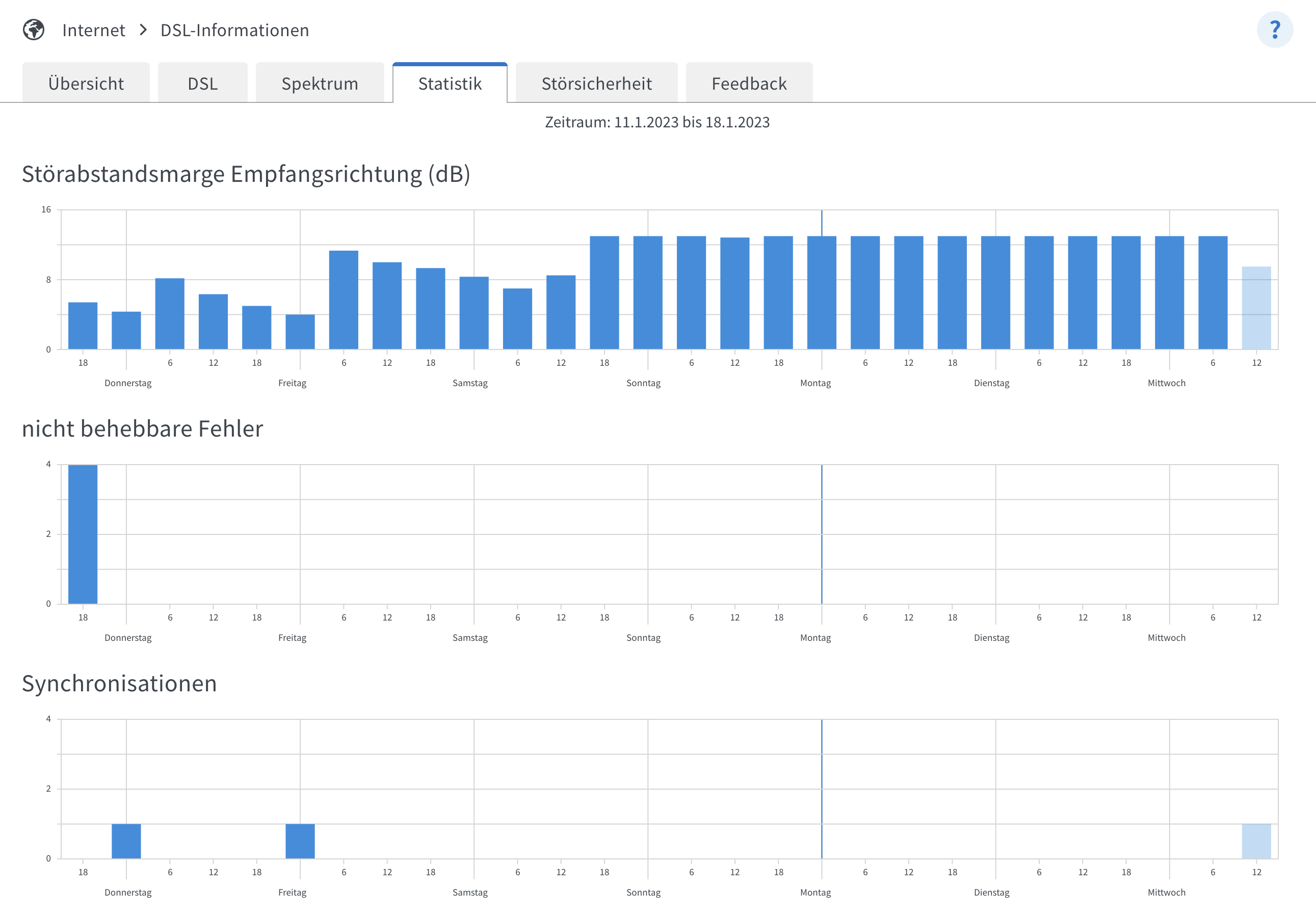Click the blue help question mark icon
Viewport: 1316px width, 917px height.
(1274, 30)
